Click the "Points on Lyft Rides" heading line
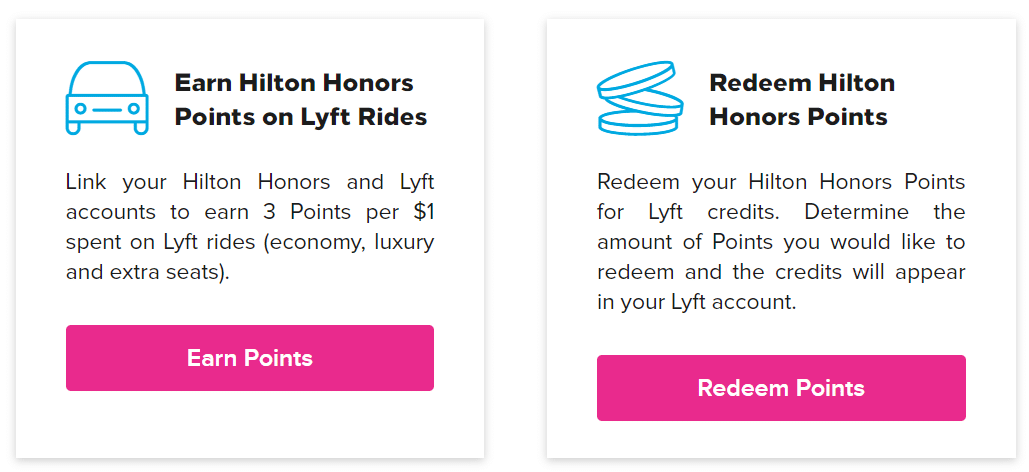1029x472 pixels. 300,117
